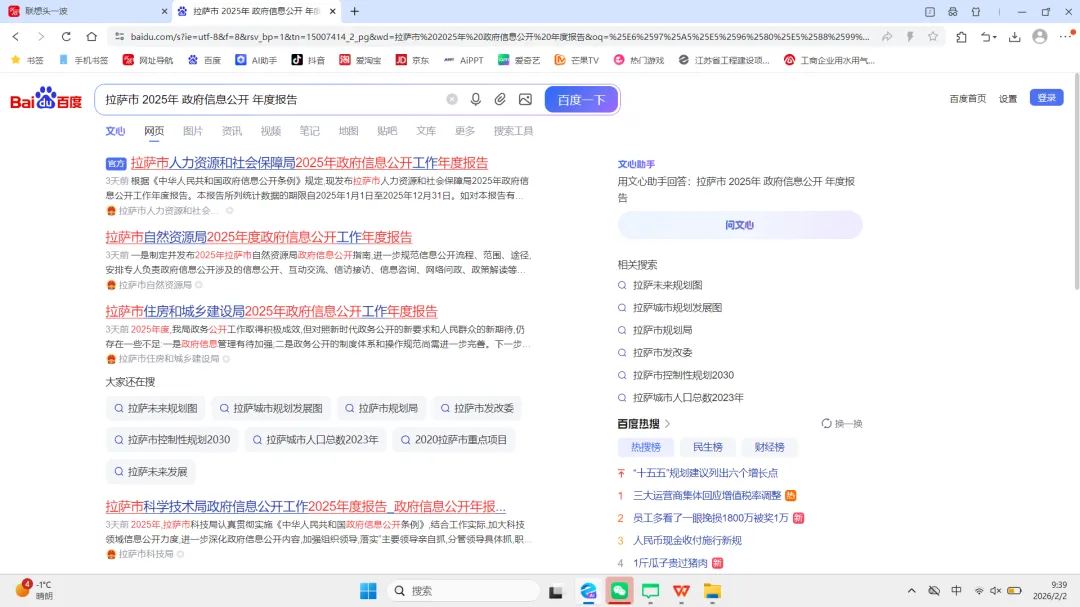
Task: Open hot topic 人民币现金收付施行新规
Action: click(x=687, y=541)
